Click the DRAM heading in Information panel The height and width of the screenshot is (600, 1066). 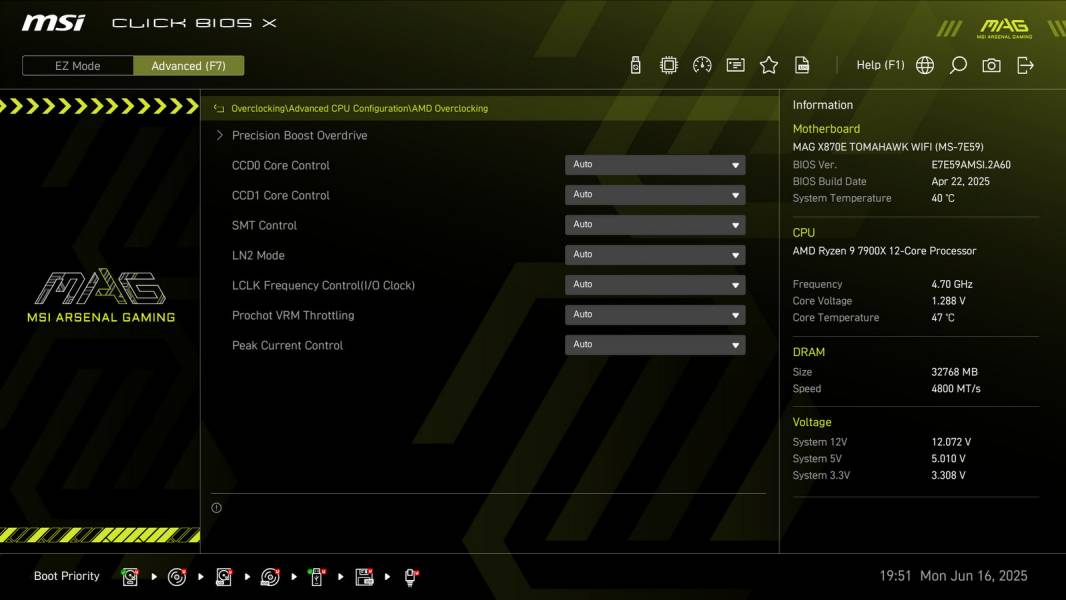808,352
